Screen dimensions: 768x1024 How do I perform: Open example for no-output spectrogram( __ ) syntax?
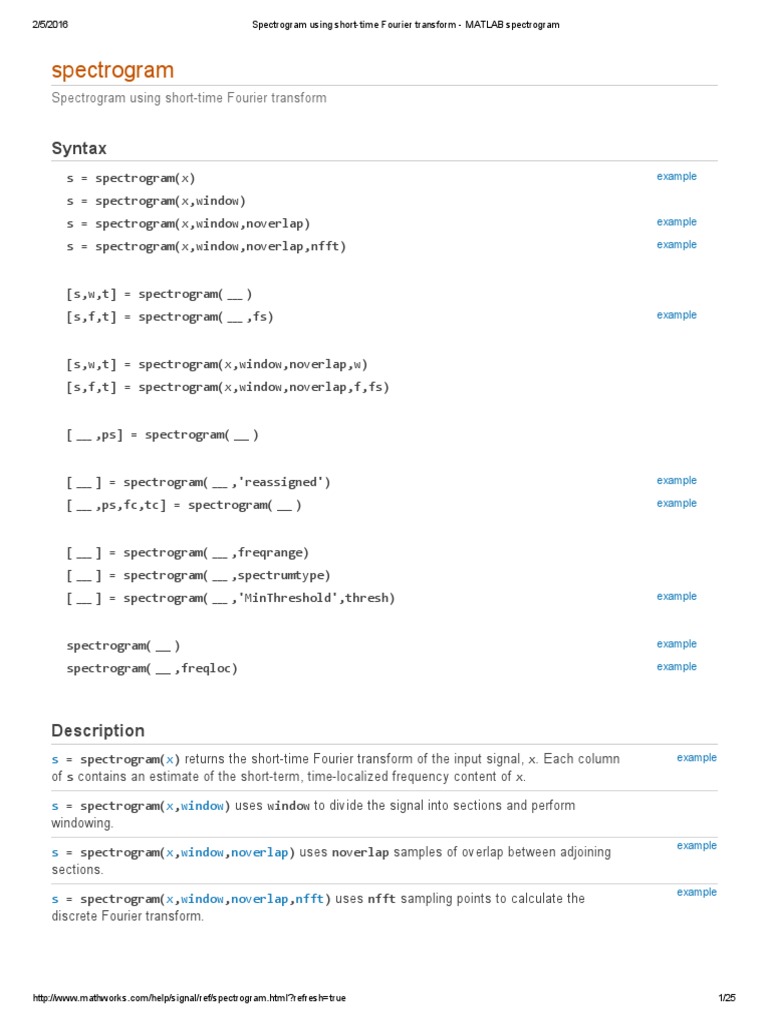point(676,645)
